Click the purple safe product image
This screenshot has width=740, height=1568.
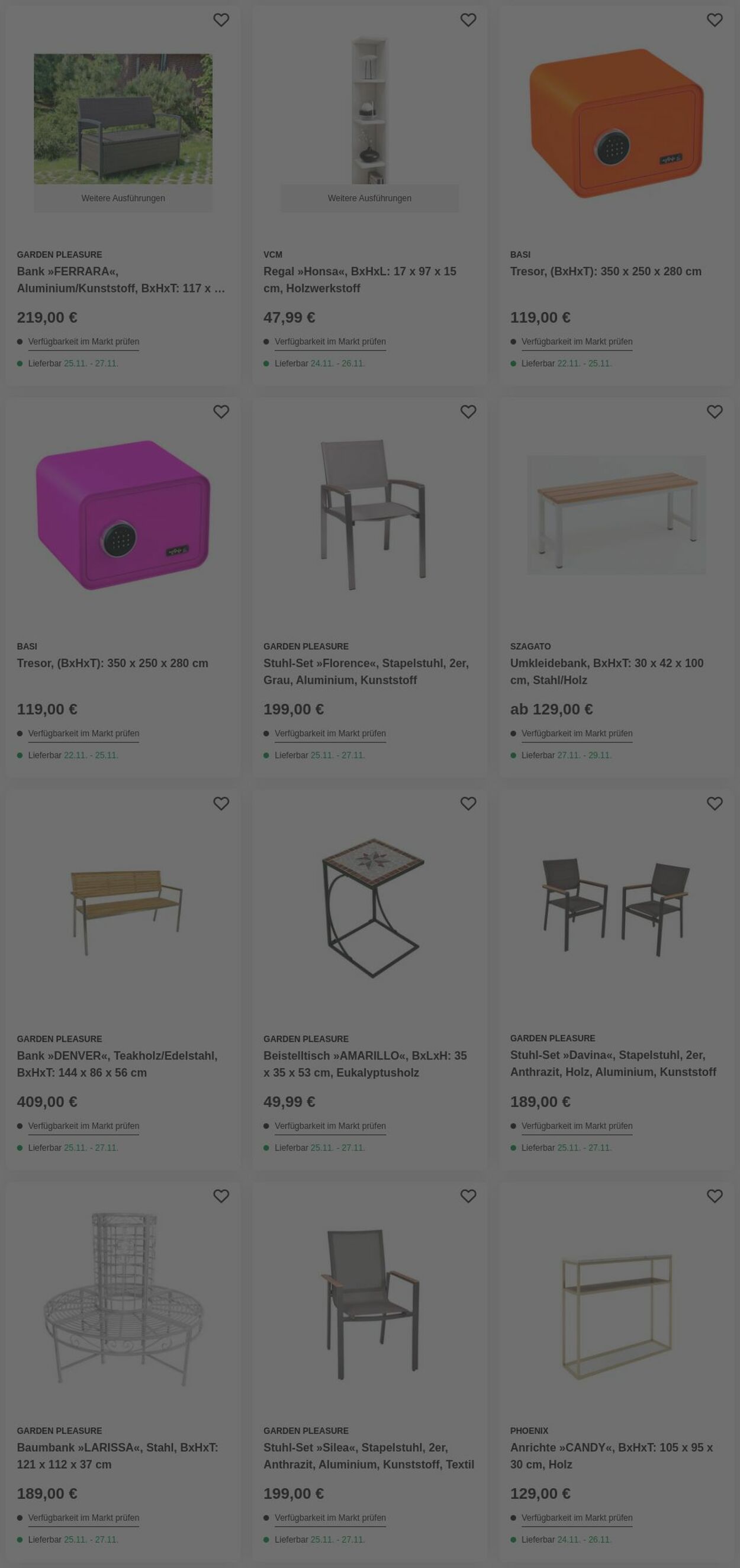[x=123, y=514]
